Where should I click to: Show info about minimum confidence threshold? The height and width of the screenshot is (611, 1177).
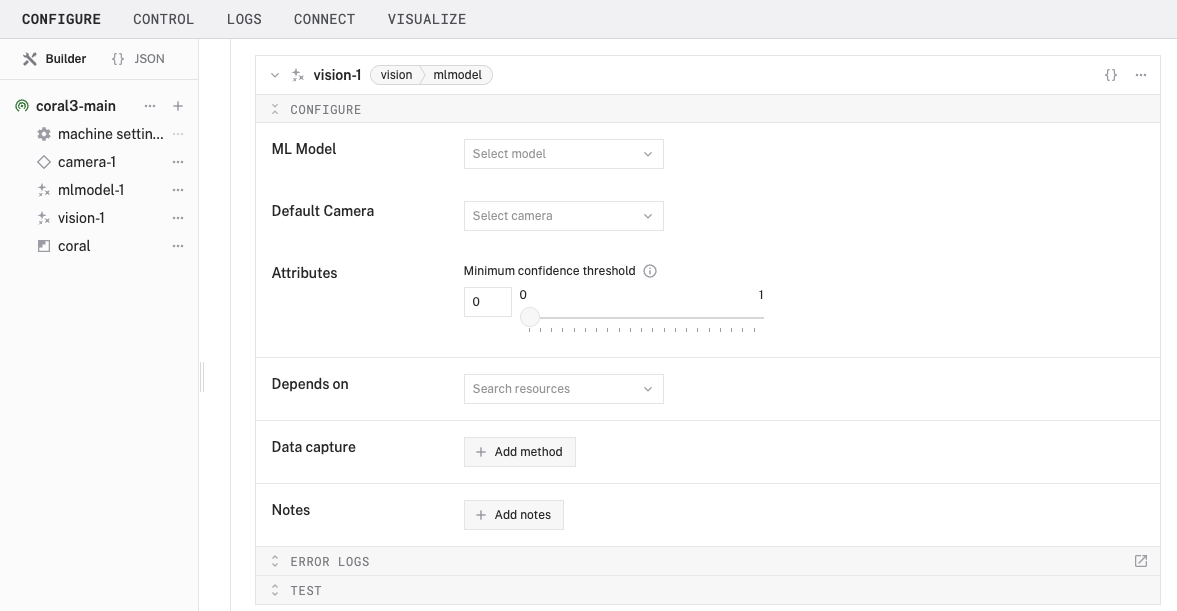pyautogui.click(x=650, y=271)
